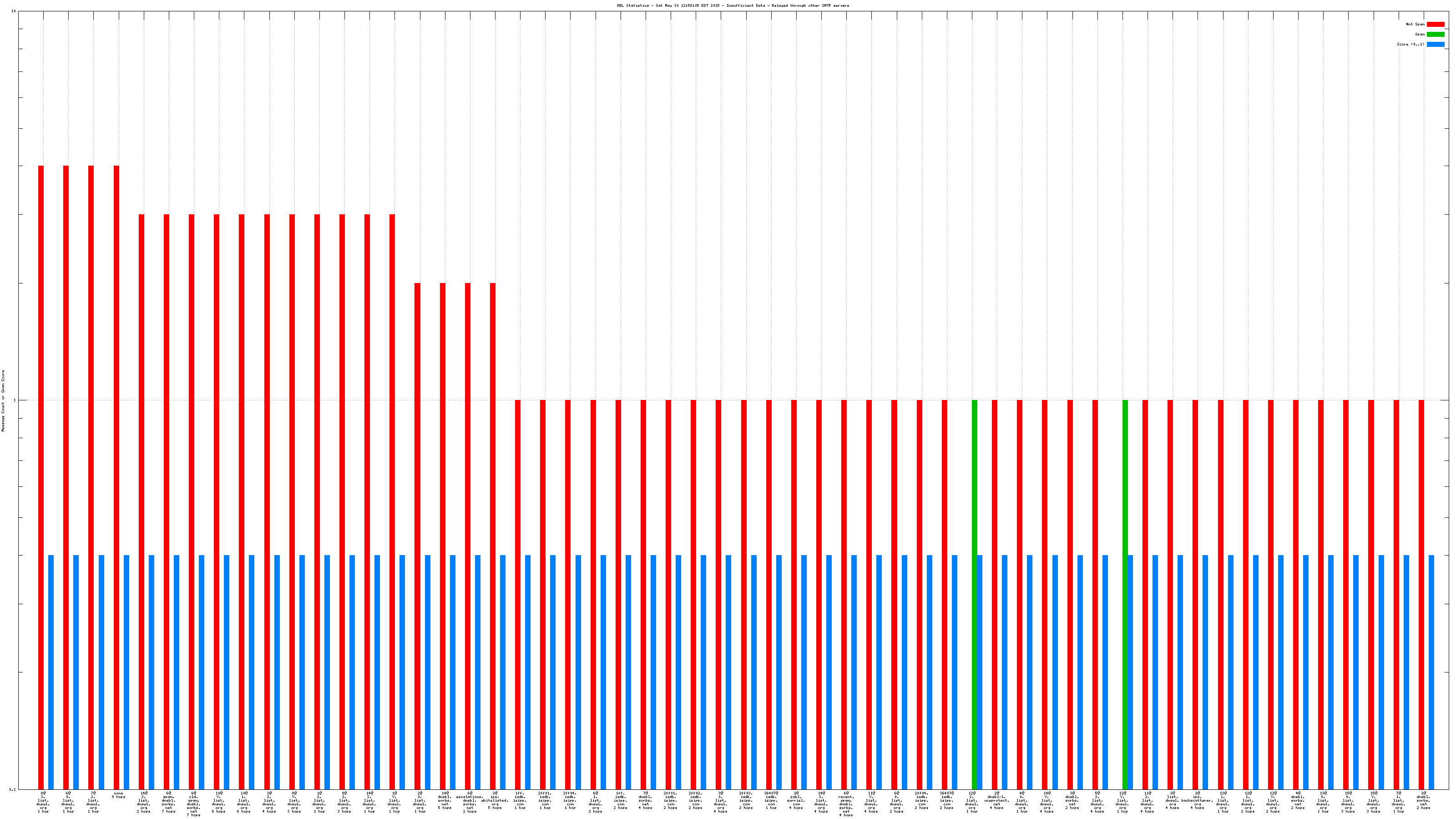The image size is (1456, 819).
Task: Click the '10' y-axis tick label
Action: point(13,11)
